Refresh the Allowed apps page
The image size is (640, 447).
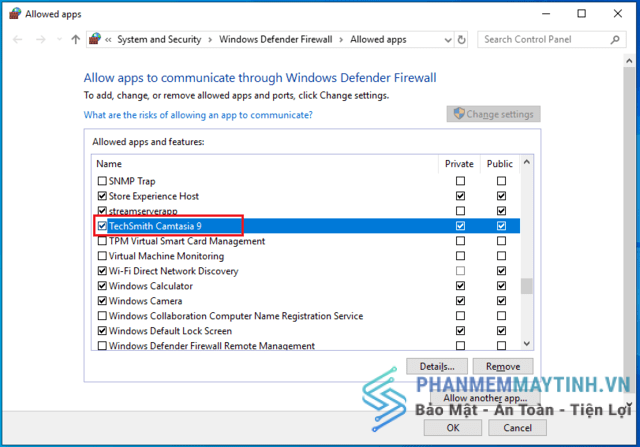tap(462, 40)
